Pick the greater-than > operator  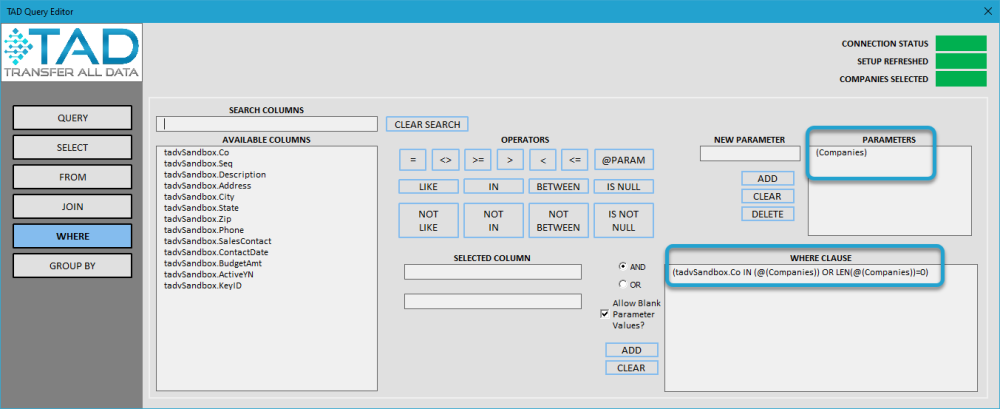[510, 160]
